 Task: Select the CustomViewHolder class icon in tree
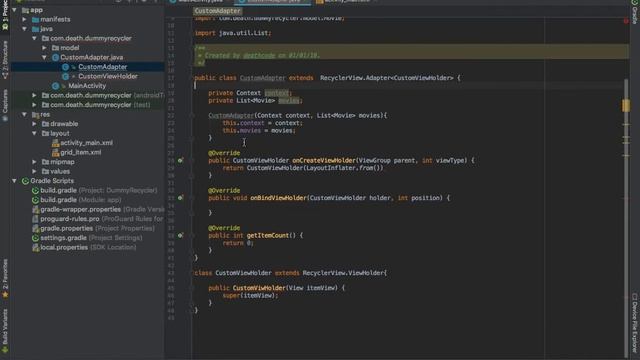coord(65,76)
